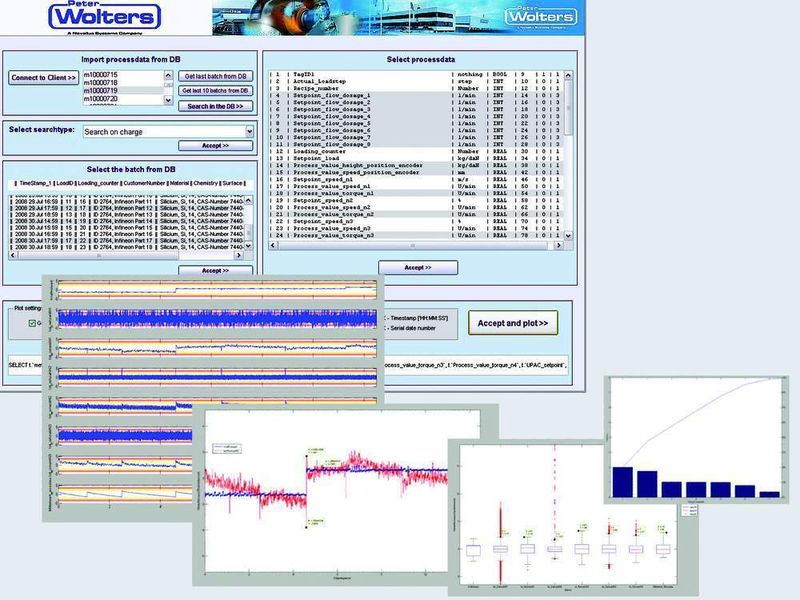Select the batch row Infineon Part 18
Screen dimensions: 800x600
tap(127, 247)
